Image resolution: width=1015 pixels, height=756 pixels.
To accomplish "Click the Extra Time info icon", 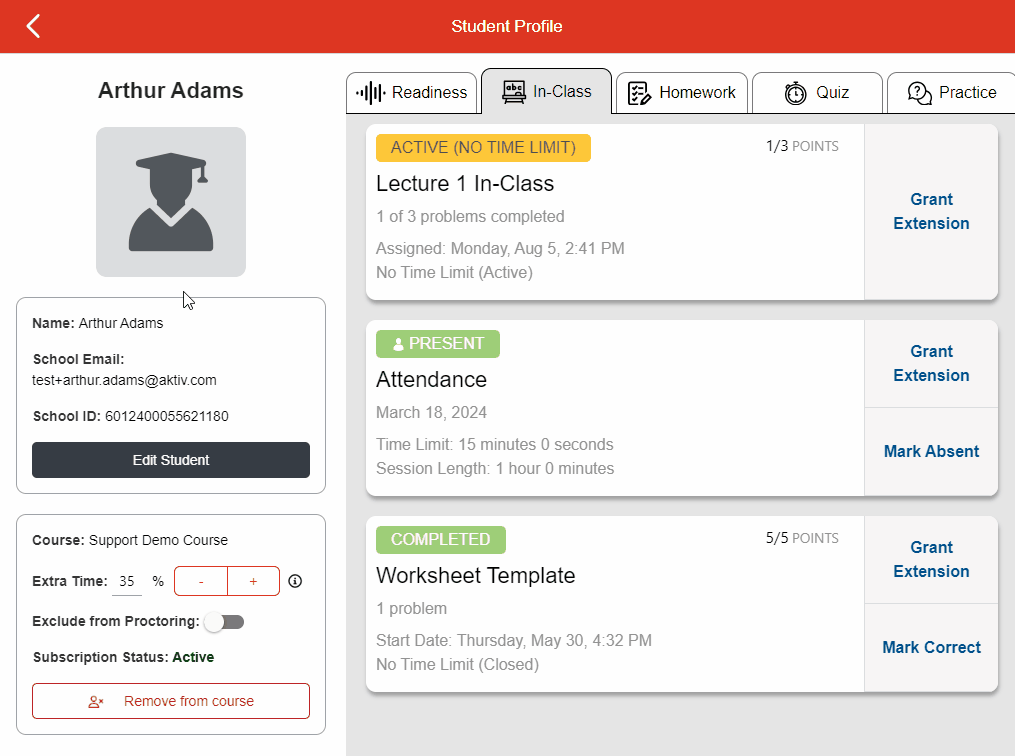I will (295, 581).
